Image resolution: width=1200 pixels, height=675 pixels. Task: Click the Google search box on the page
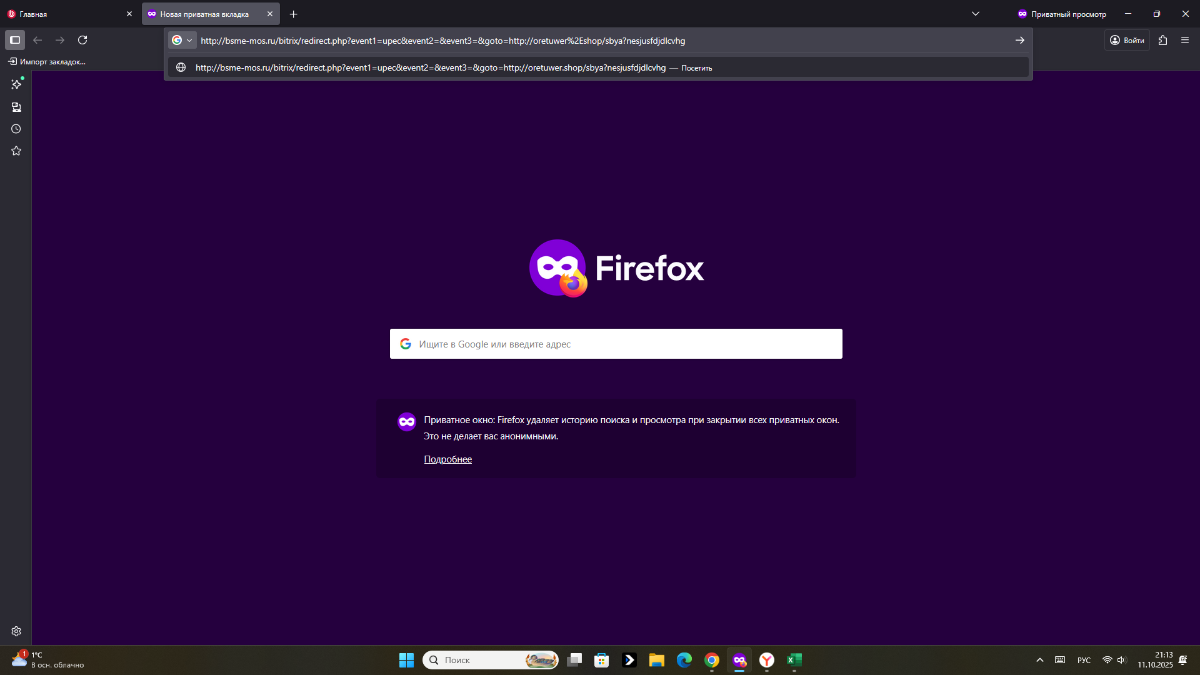pyautogui.click(x=616, y=344)
